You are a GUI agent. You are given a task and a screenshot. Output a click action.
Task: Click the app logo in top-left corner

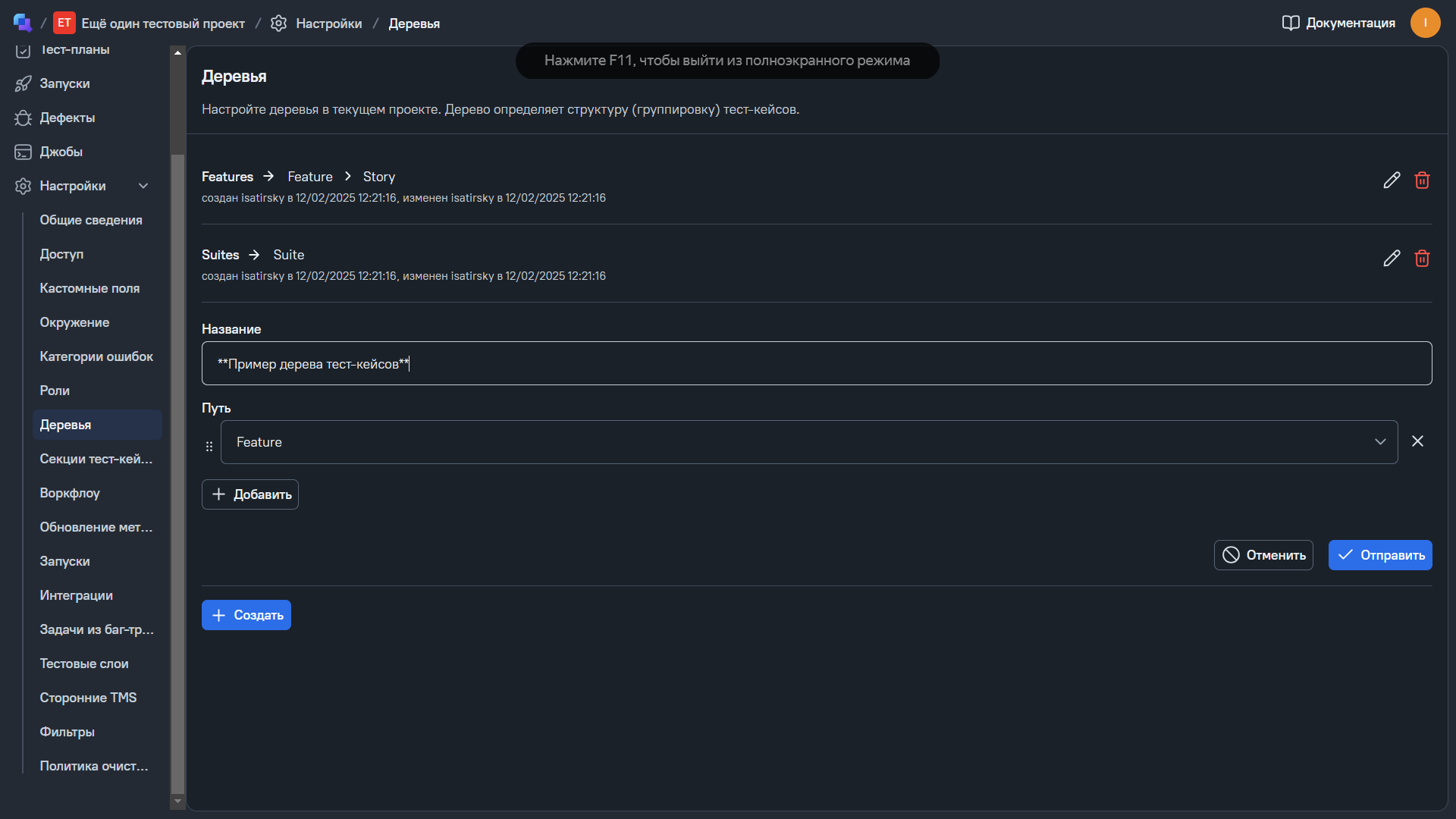22,23
